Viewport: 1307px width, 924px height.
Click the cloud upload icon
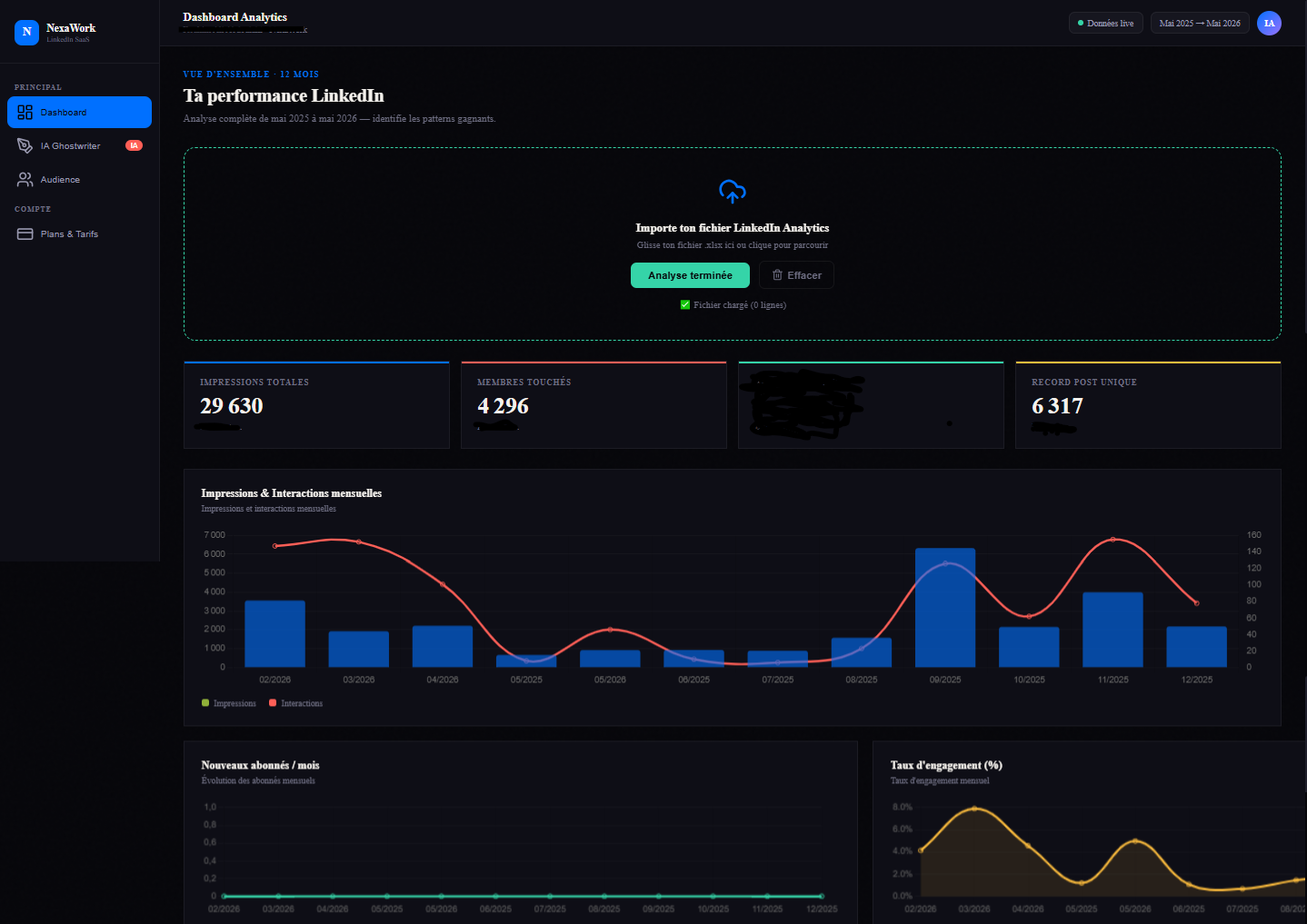coord(733,191)
